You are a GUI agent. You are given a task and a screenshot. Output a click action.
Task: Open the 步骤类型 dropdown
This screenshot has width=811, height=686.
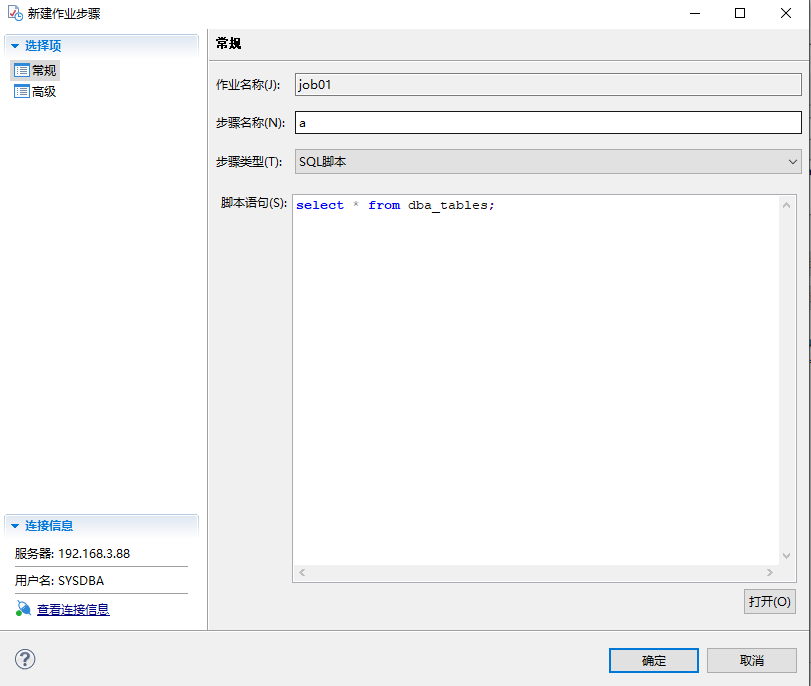(x=548, y=161)
